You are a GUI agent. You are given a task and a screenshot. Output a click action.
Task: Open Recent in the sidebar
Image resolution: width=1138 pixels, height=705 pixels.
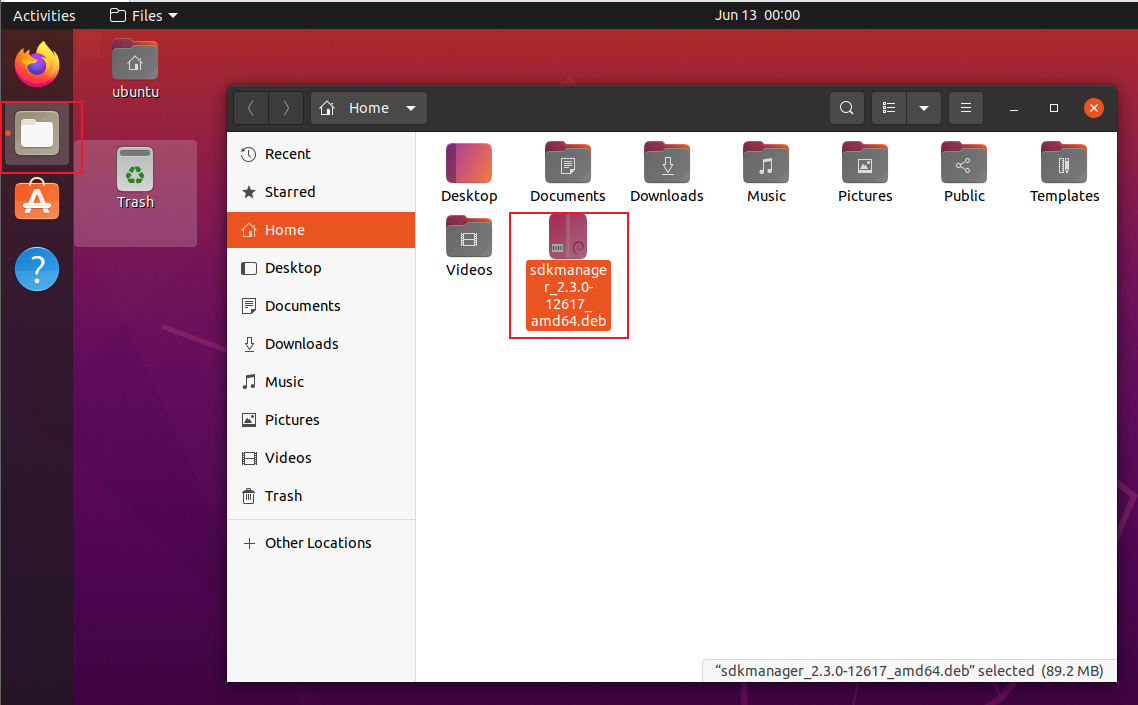pos(321,154)
